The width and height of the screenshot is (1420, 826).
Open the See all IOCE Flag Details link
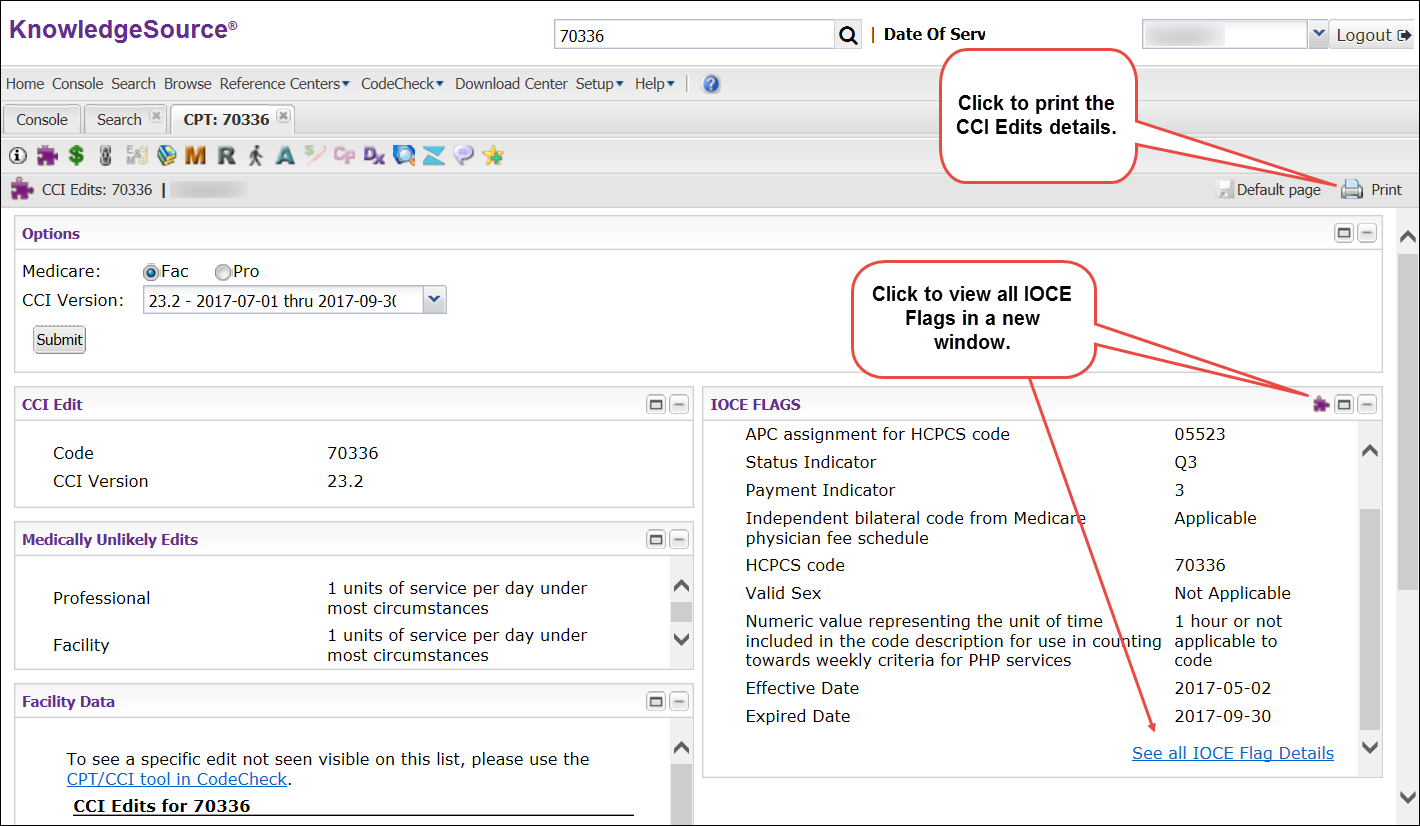1232,753
